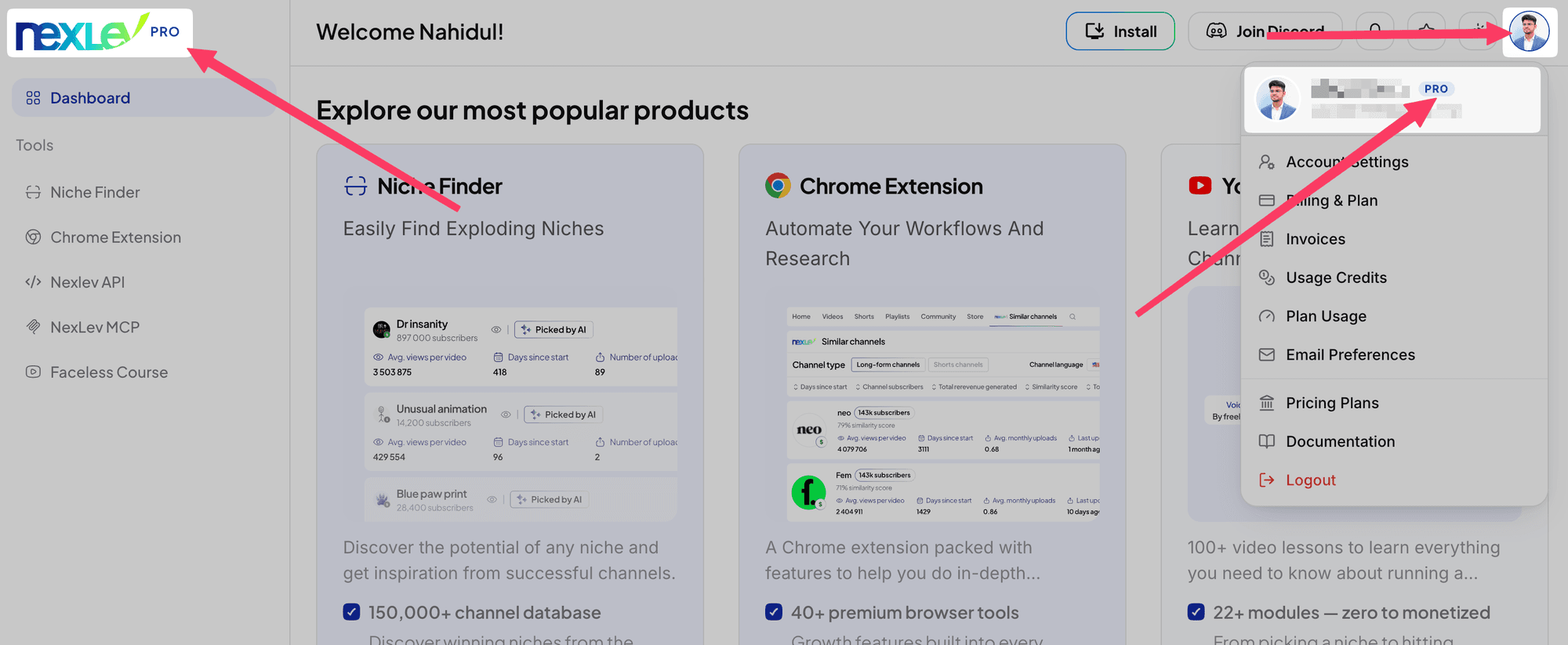
Task: Click the Join Discord button
Action: pos(1265,31)
